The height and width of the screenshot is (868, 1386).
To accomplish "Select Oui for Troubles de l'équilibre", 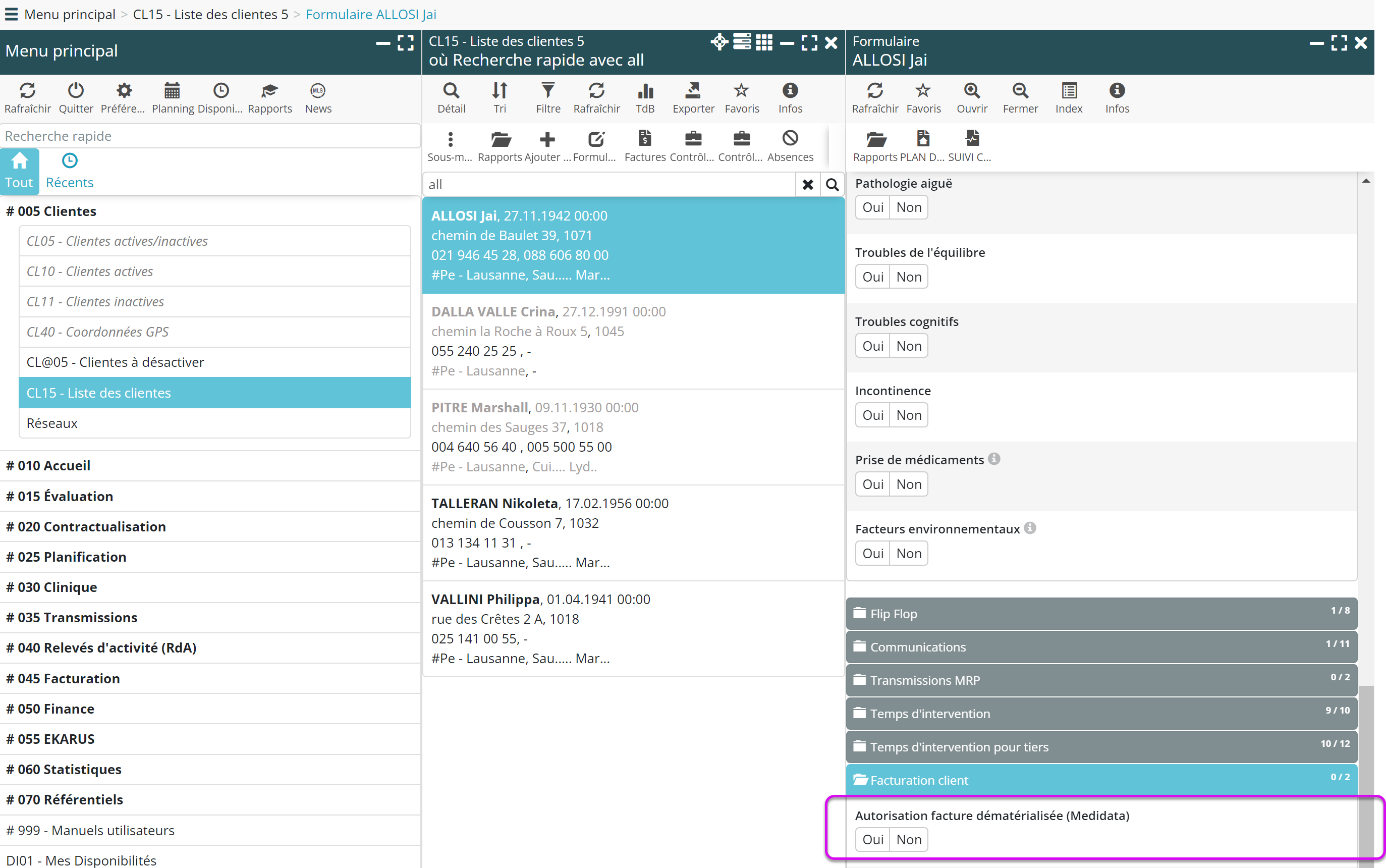I will pyautogui.click(x=873, y=277).
